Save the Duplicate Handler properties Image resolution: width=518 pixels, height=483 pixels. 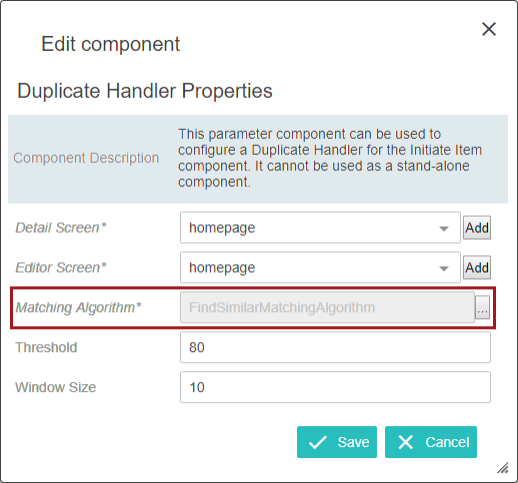(x=337, y=442)
